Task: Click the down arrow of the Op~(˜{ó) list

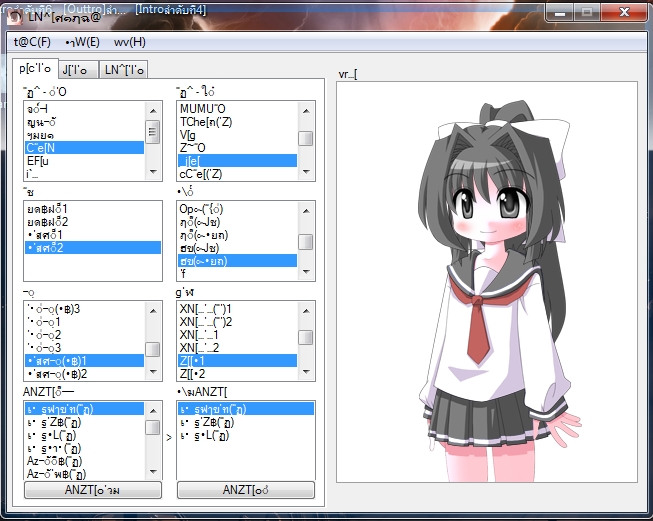Action: coord(306,272)
